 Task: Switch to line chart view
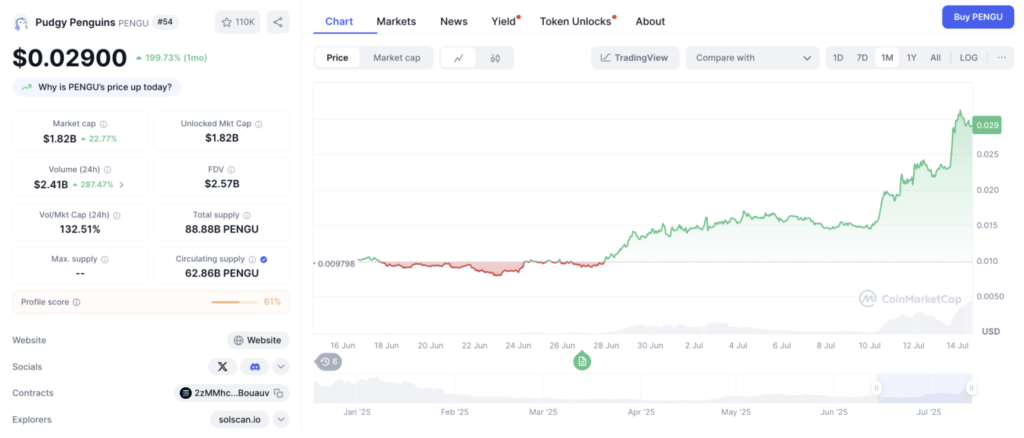pyautogui.click(x=459, y=58)
